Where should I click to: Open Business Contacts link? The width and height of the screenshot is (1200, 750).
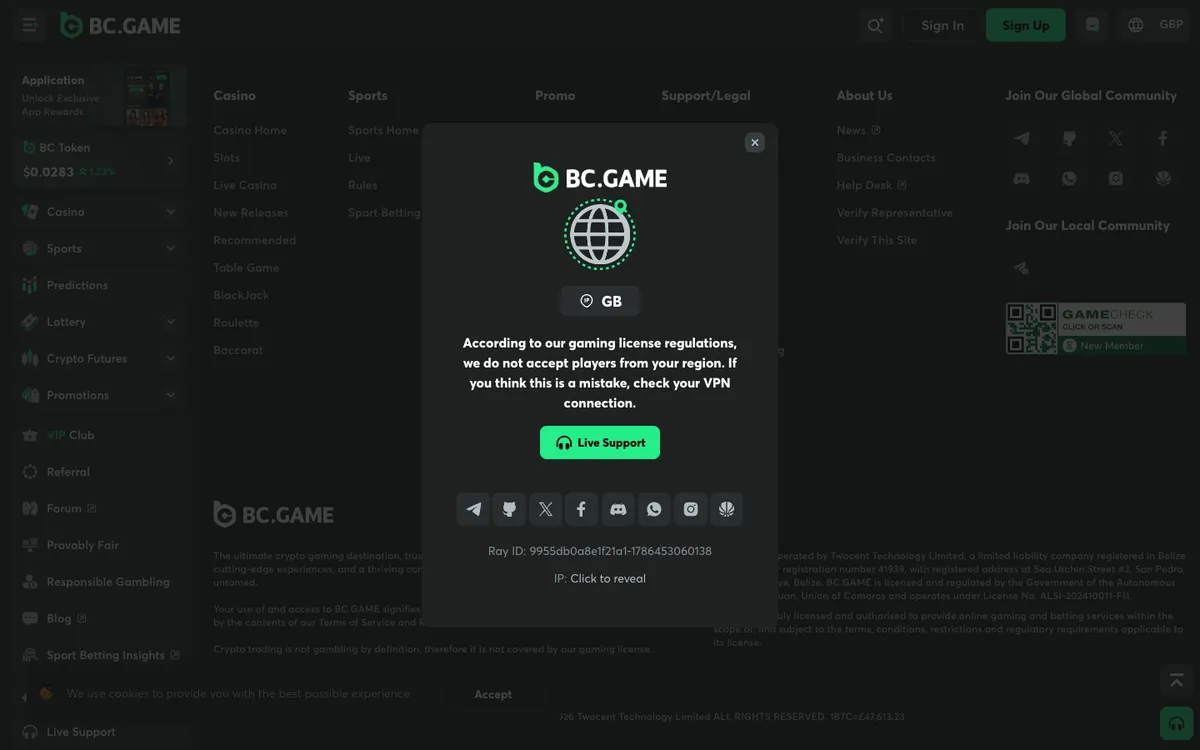click(886, 158)
